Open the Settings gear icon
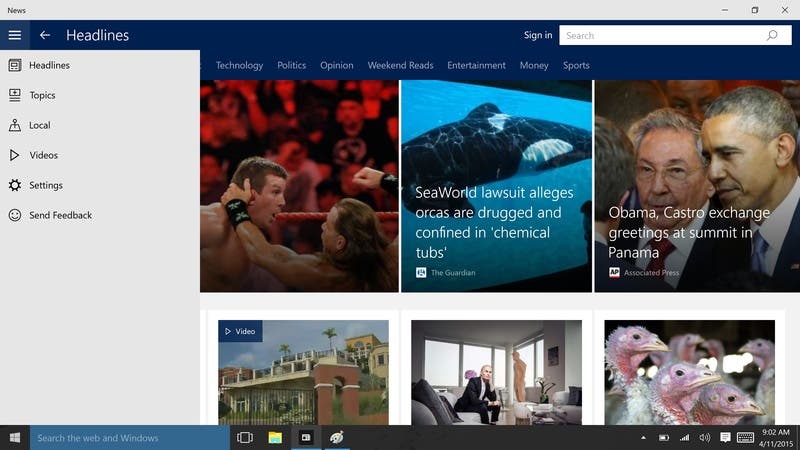The height and width of the screenshot is (450, 800). 15,185
